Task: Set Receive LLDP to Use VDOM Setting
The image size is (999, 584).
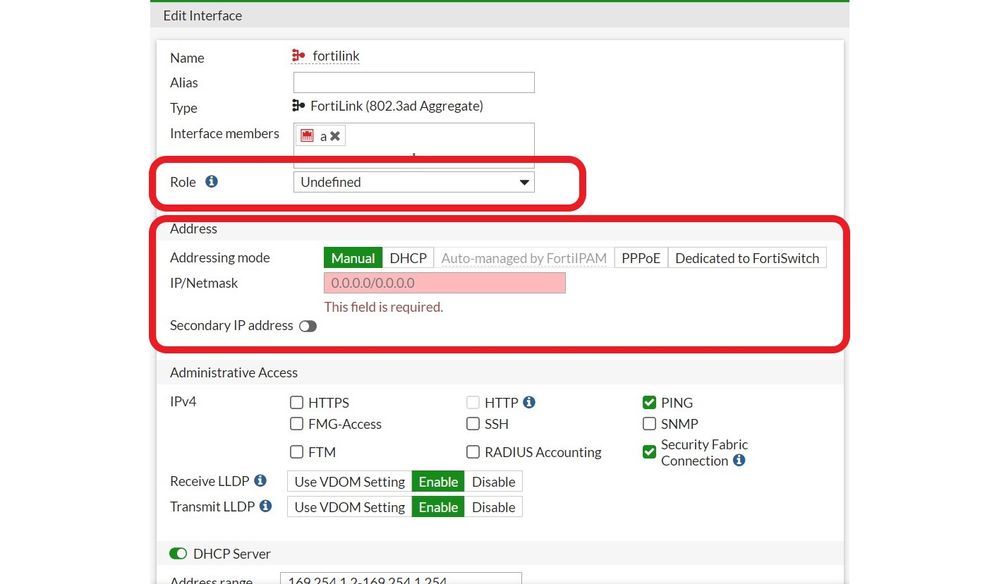Action: click(x=349, y=481)
